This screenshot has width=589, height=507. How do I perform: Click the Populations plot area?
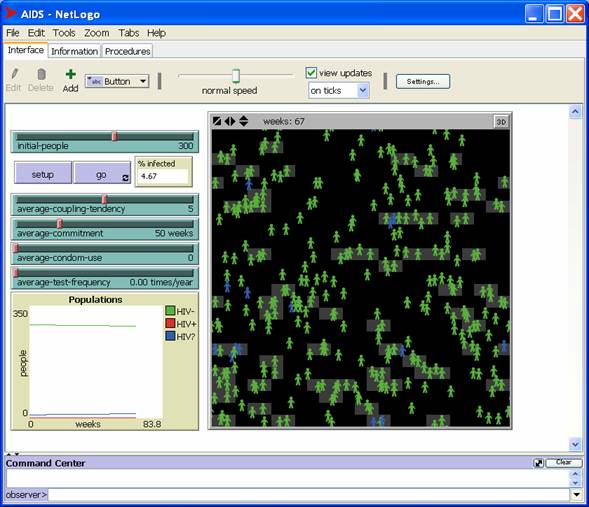(x=96, y=362)
